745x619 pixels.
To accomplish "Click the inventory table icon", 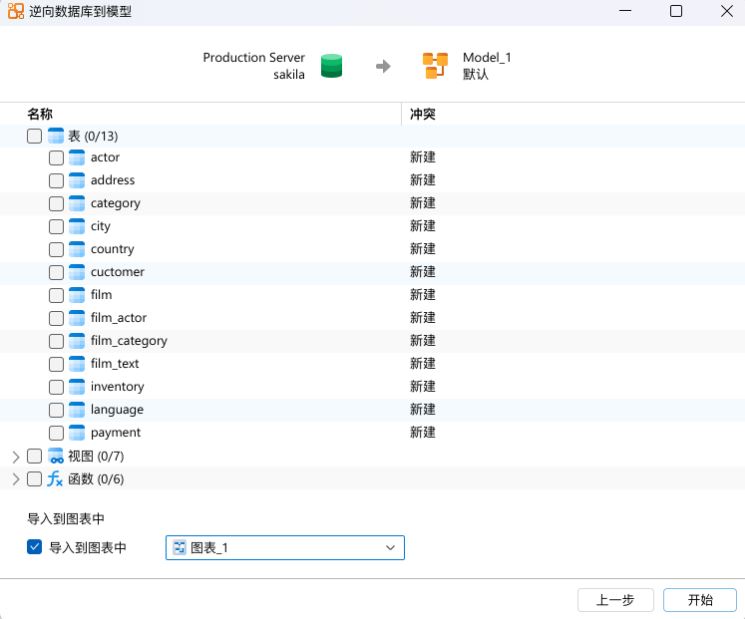I will coord(76,387).
